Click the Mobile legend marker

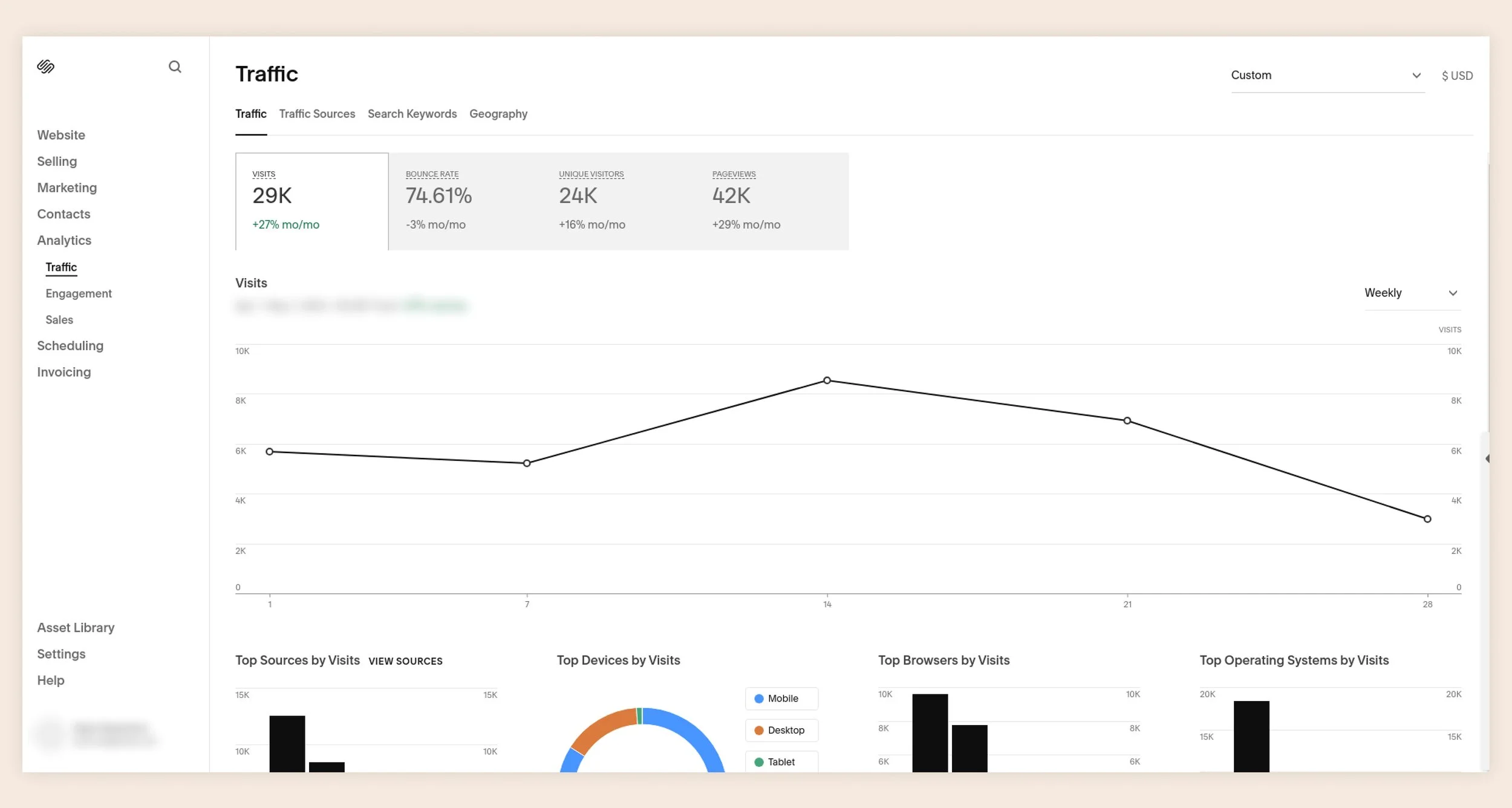click(758, 699)
